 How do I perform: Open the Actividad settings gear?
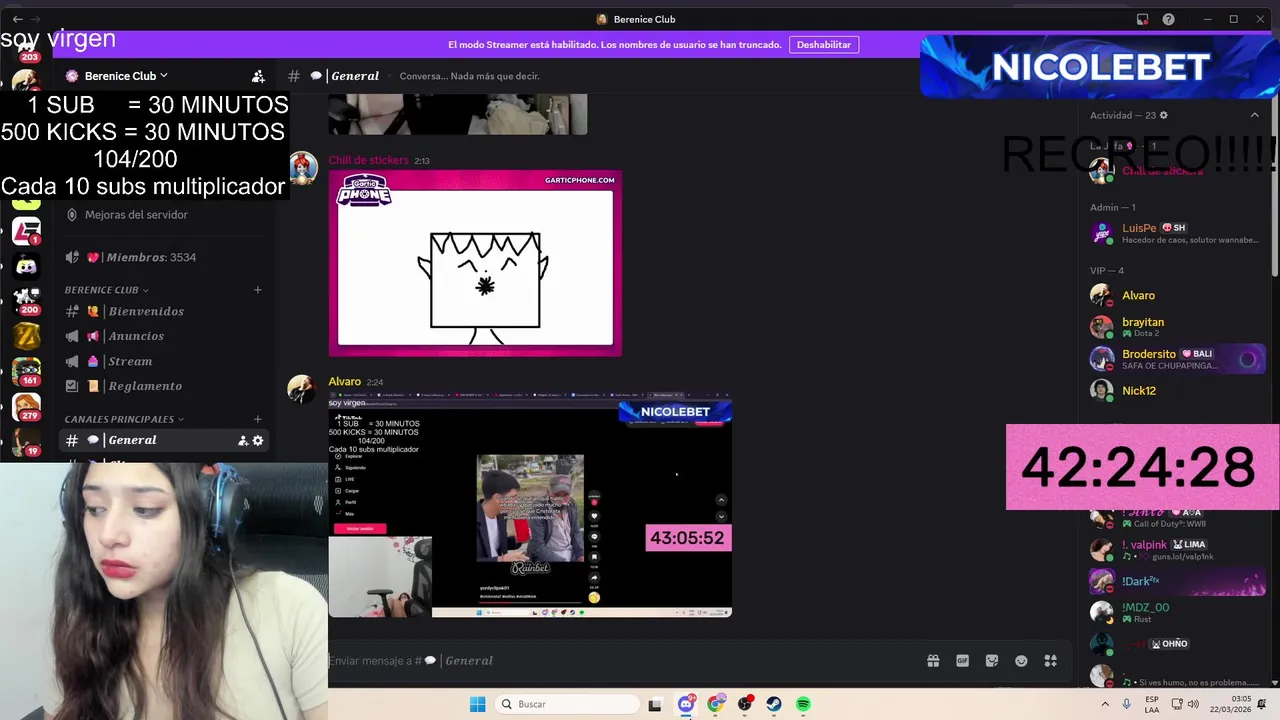pos(1163,115)
